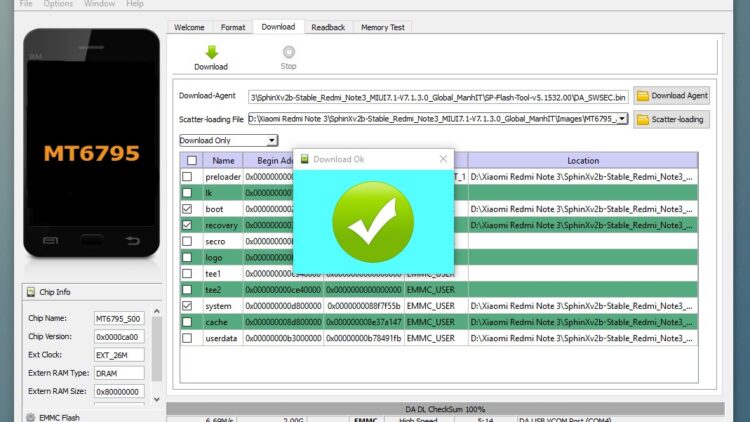Click the EMMC Flash icon
Viewport: 750px width, 422px height.
(29, 416)
